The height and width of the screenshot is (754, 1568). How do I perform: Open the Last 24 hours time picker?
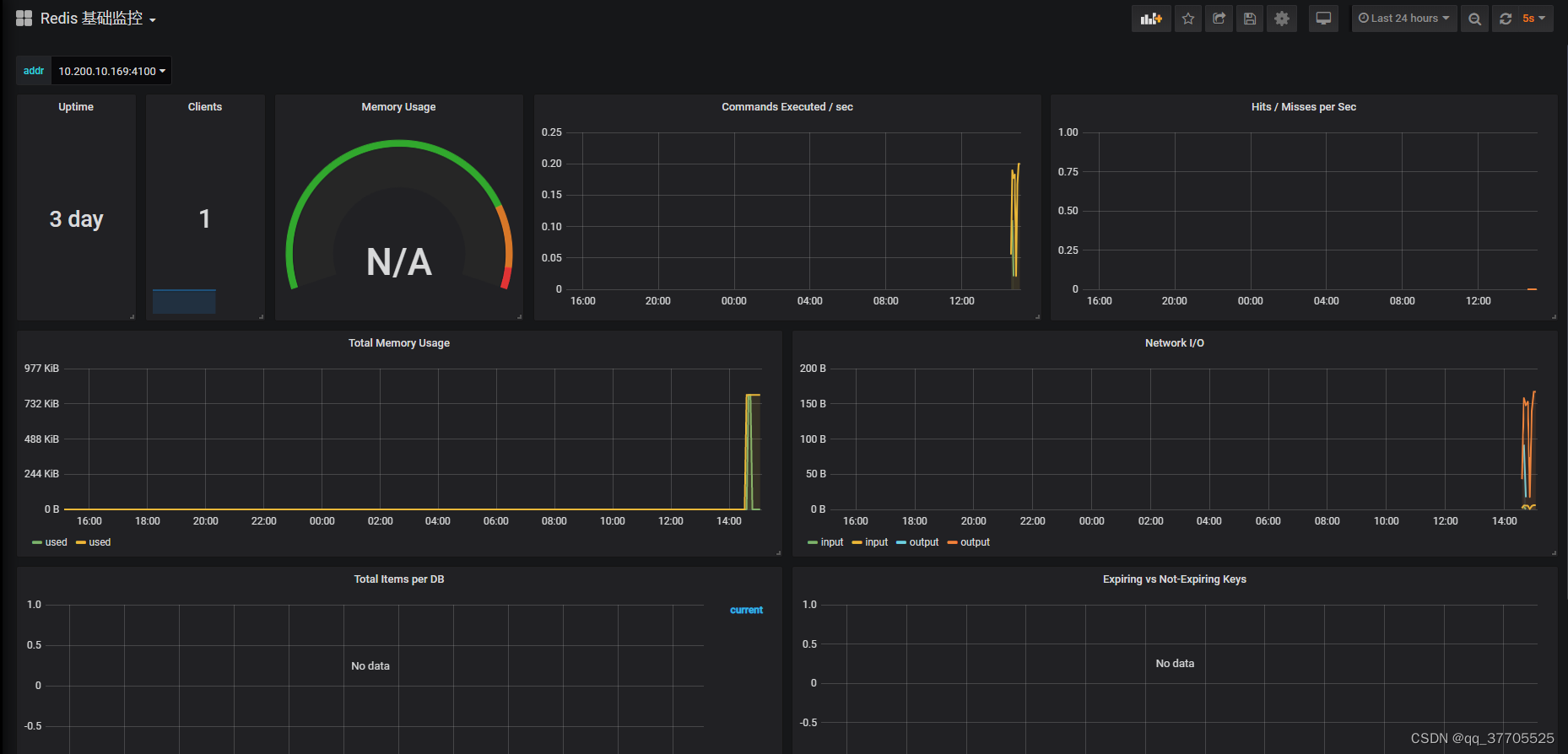pyautogui.click(x=1404, y=19)
